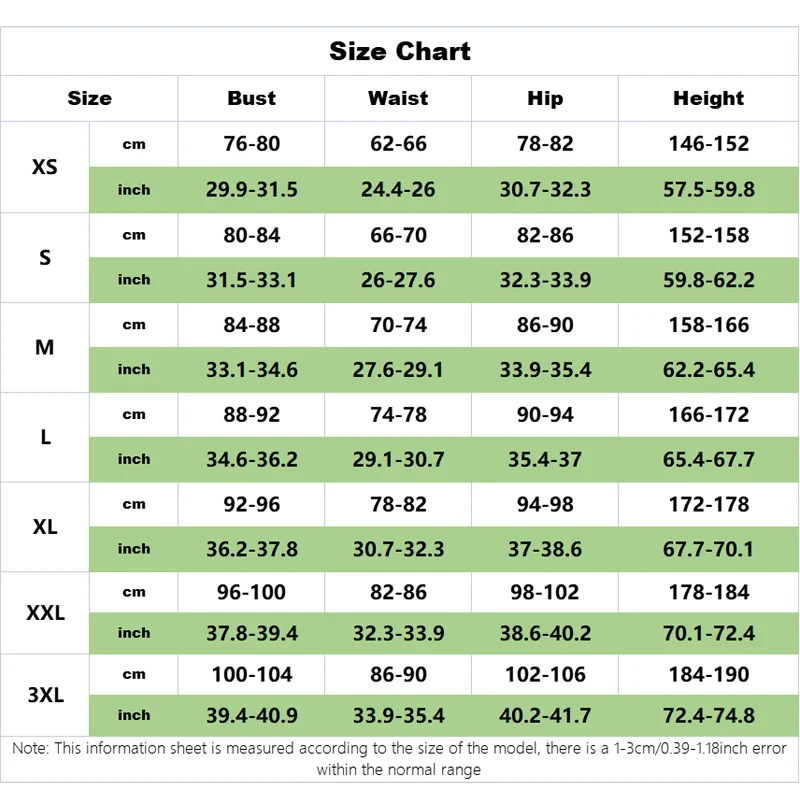Click the M size row label
Screen dimensions: 800x800
pyautogui.click(x=45, y=347)
